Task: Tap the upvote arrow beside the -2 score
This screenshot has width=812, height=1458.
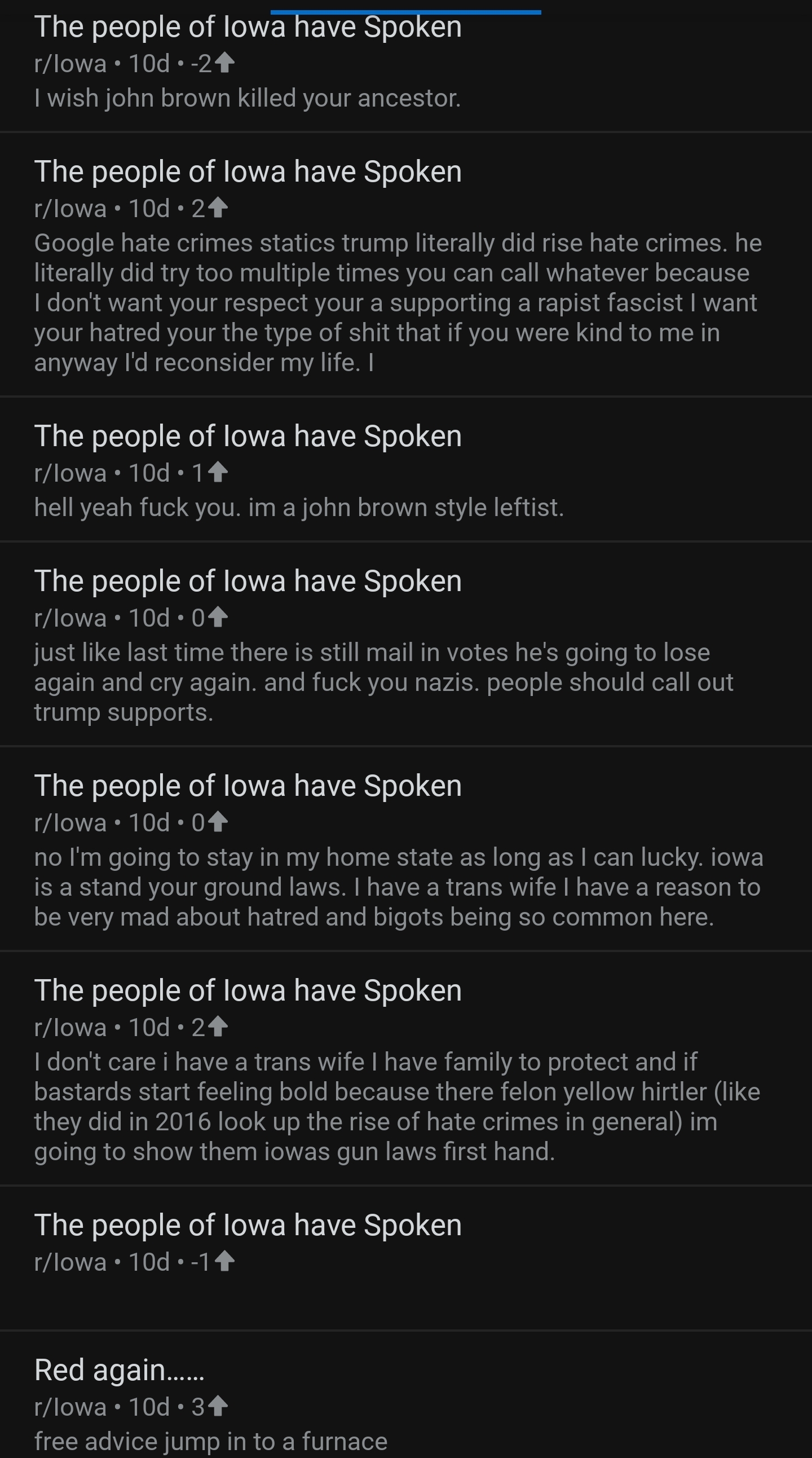Action: tap(224, 63)
